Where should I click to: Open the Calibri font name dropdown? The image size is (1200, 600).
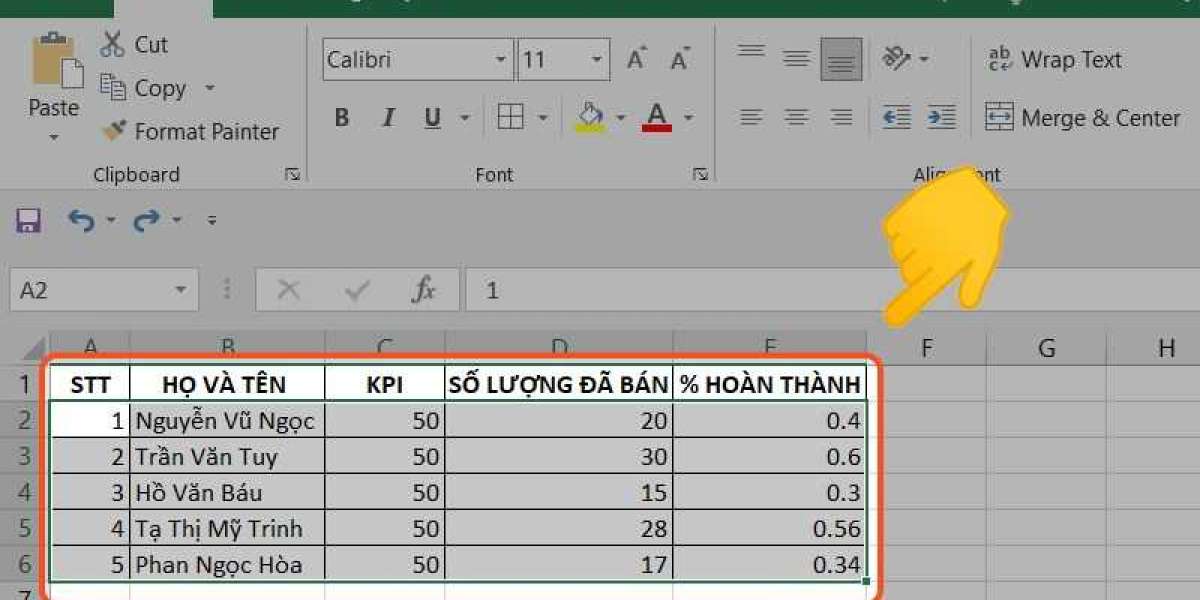click(501, 60)
